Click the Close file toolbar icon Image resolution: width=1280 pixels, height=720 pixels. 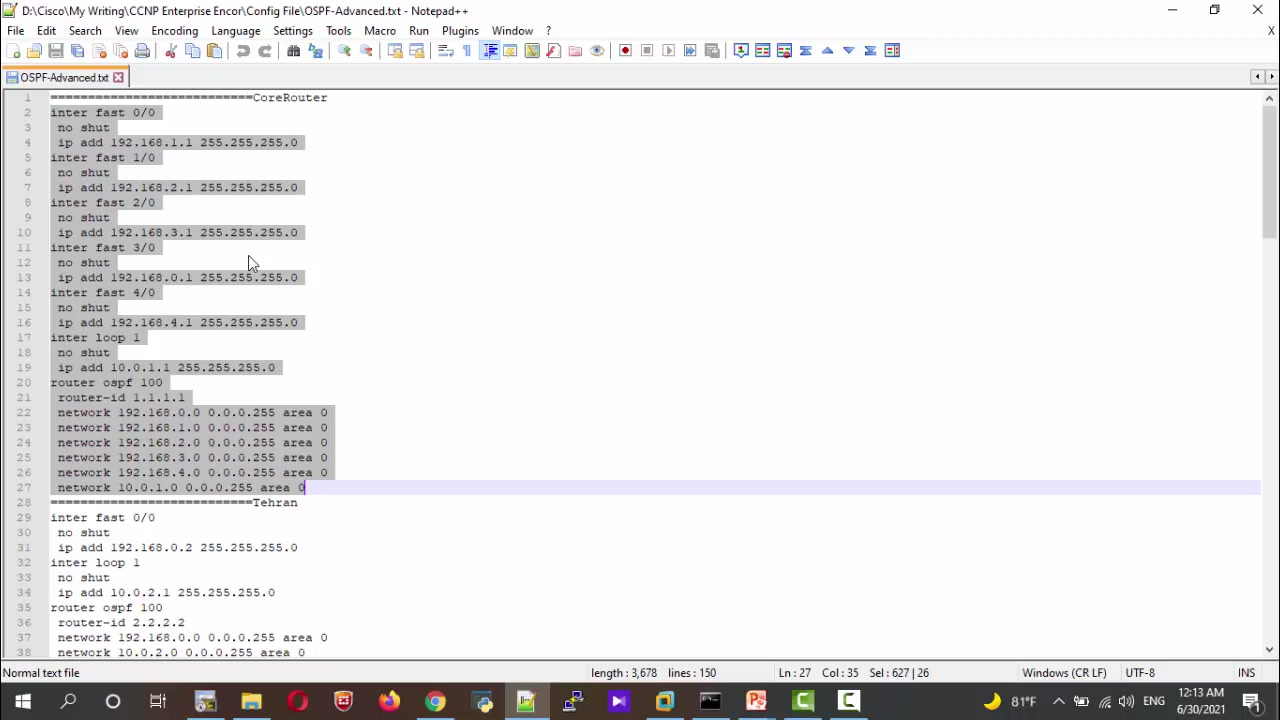[99, 51]
